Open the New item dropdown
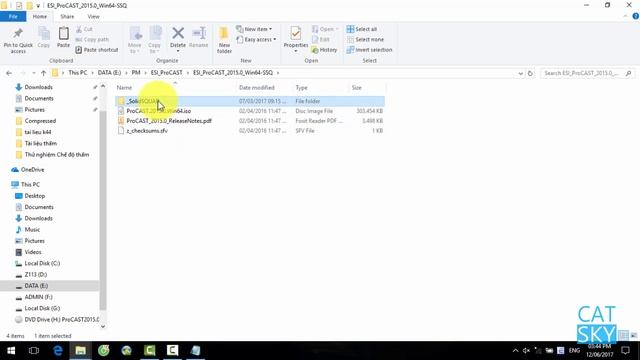Screen dimensions: 640x360 tap(254, 29)
